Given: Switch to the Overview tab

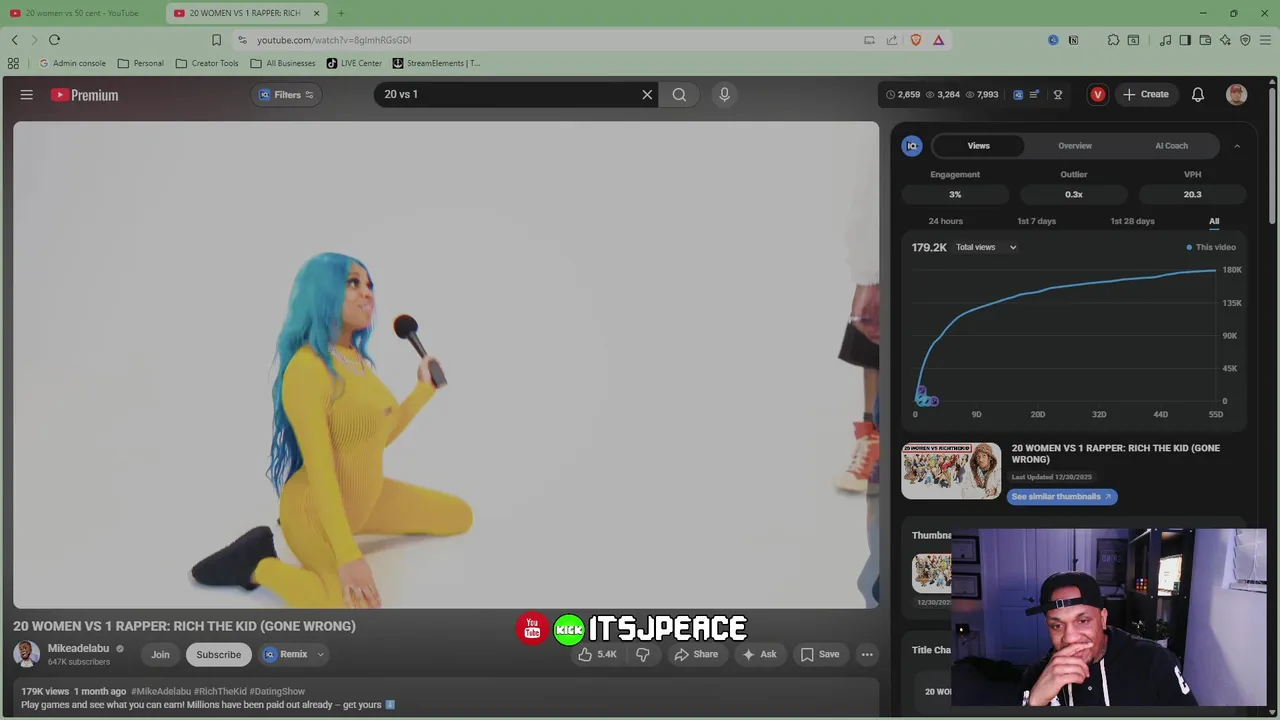Looking at the screenshot, I should [x=1075, y=146].
